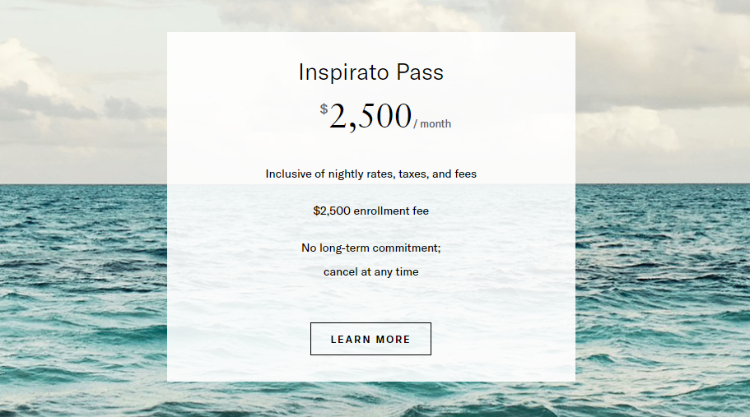Image resolution: width=750 pixels, height=417 pixels.
Task: Click "Inclusive of nightly rates, taxes, and fees"
Action: pos(370,173)
